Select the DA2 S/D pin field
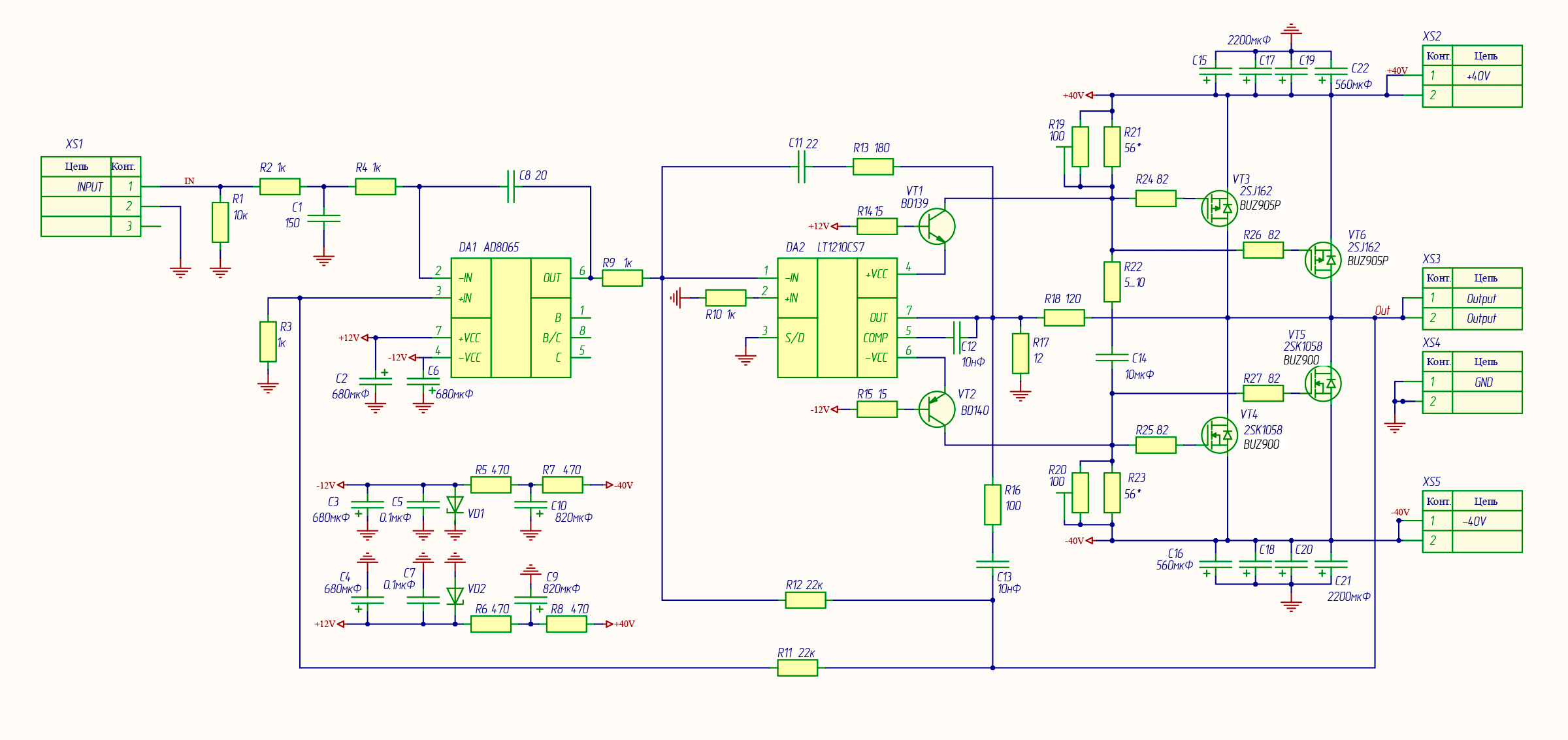Screen dimensions: 1568x740 (798, 347)
